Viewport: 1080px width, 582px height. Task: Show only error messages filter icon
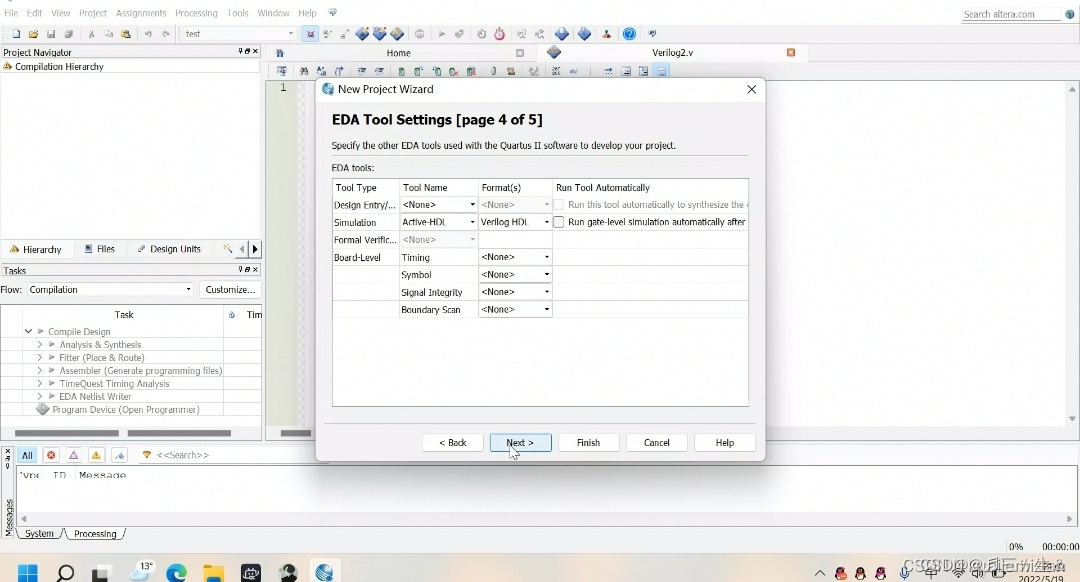(x=51, y=455)
